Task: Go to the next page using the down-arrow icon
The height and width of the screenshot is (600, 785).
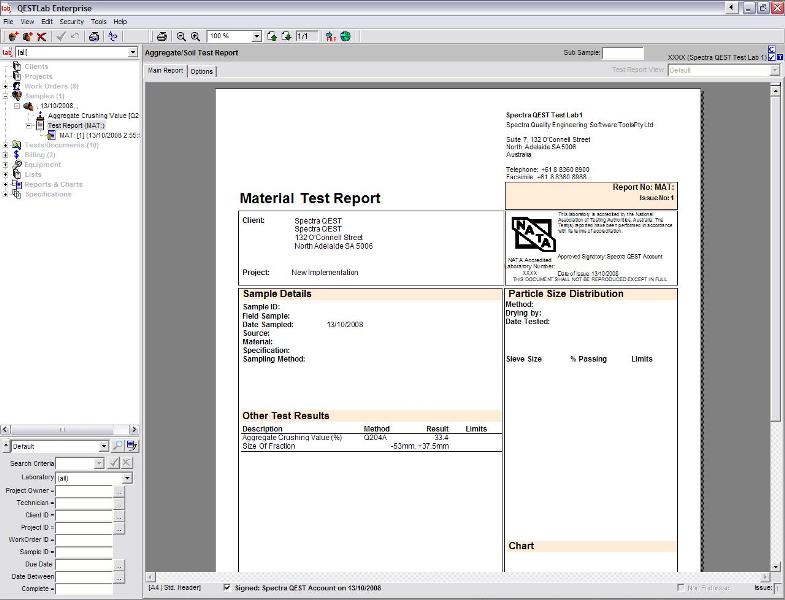Action: coord(284,36)
